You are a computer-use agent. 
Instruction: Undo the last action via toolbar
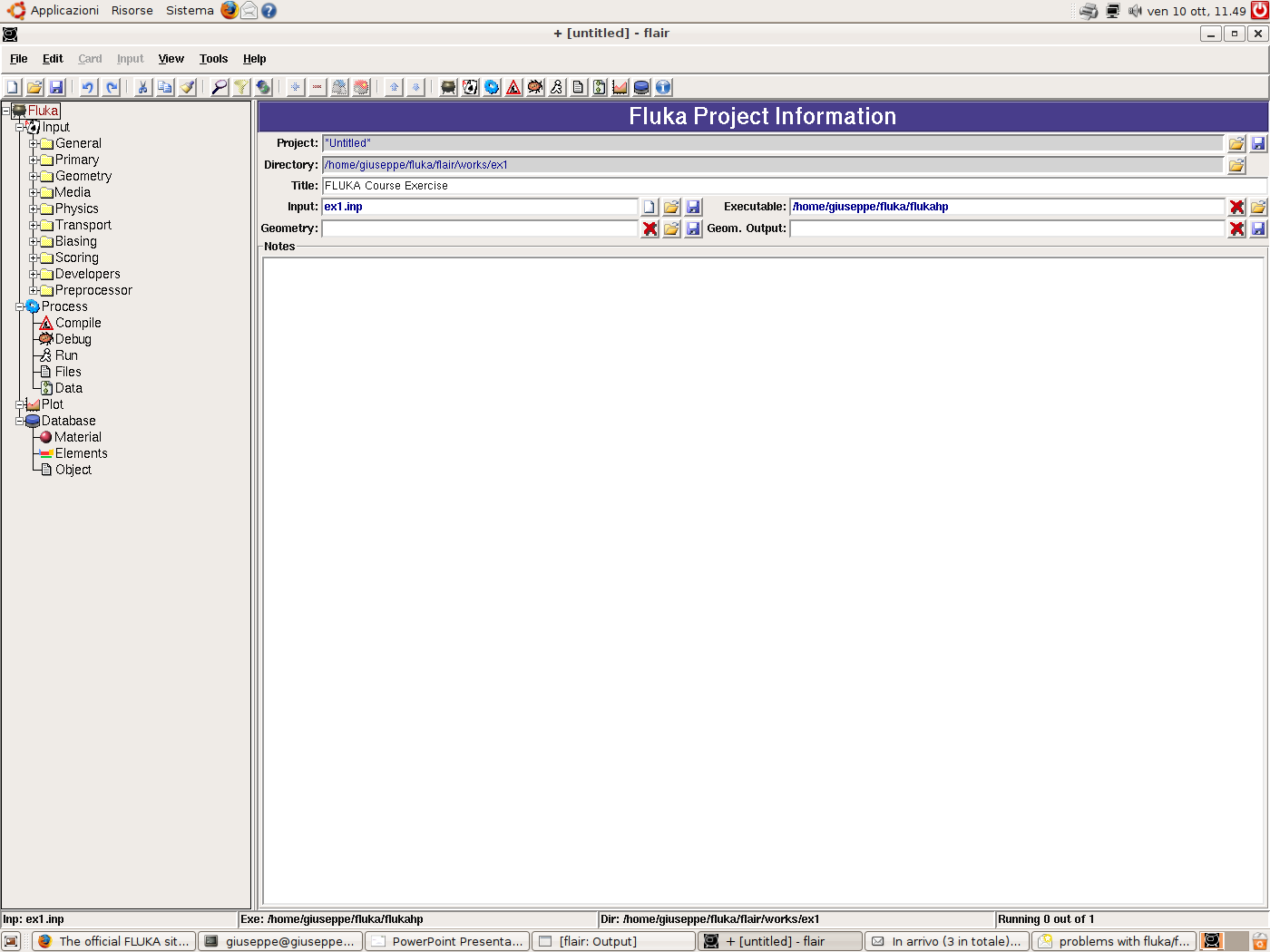click(x=88, y=87)
